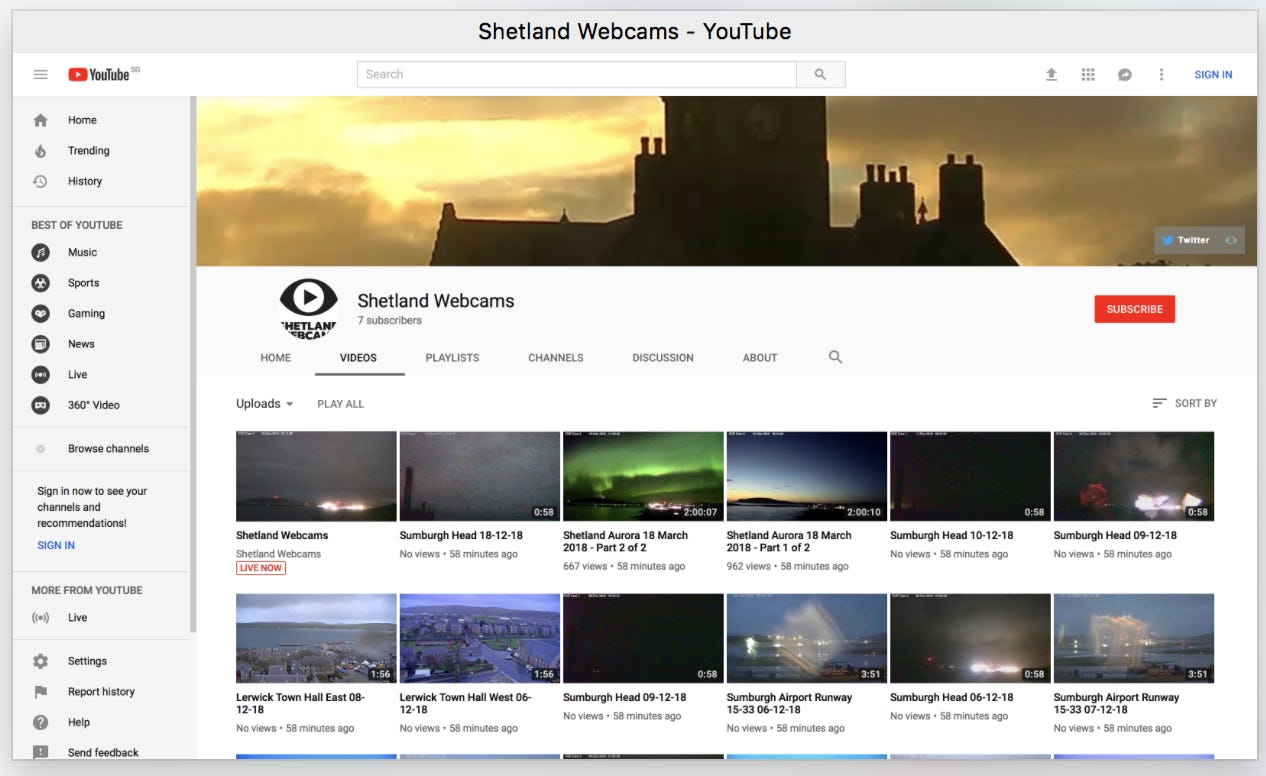Click the red Subscribe button
Viewport: 1266px width, 776px height.
pyautogui.click(x=1135, y=309)
